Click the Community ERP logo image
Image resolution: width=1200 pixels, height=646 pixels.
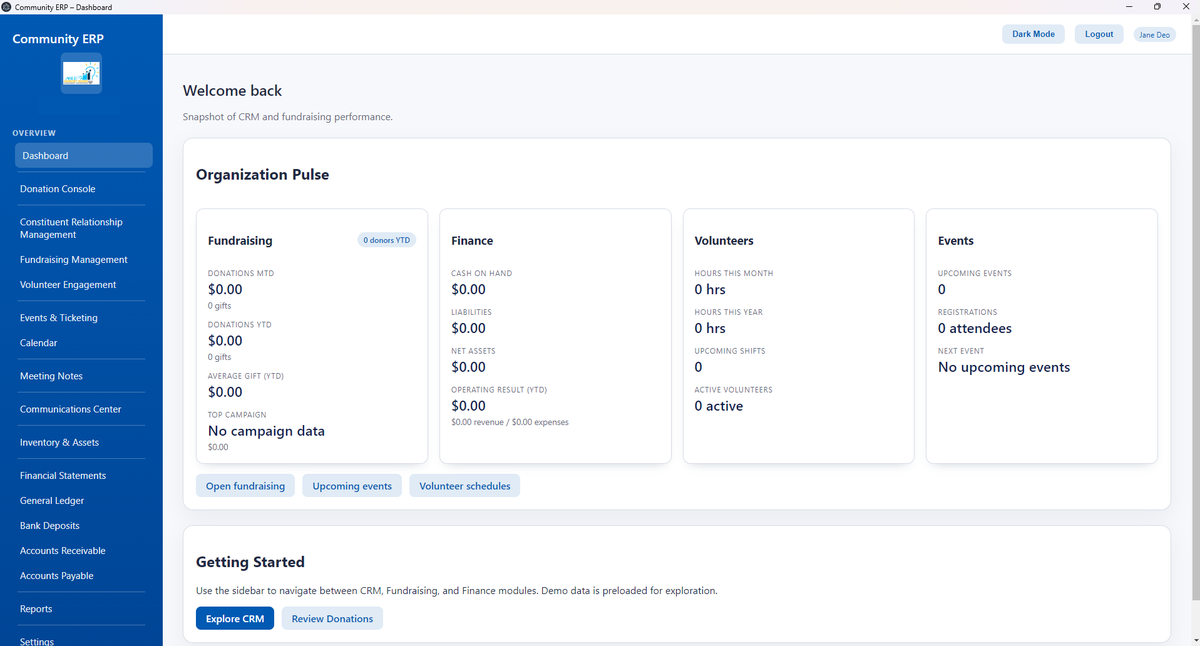click(x=81, y=73)
